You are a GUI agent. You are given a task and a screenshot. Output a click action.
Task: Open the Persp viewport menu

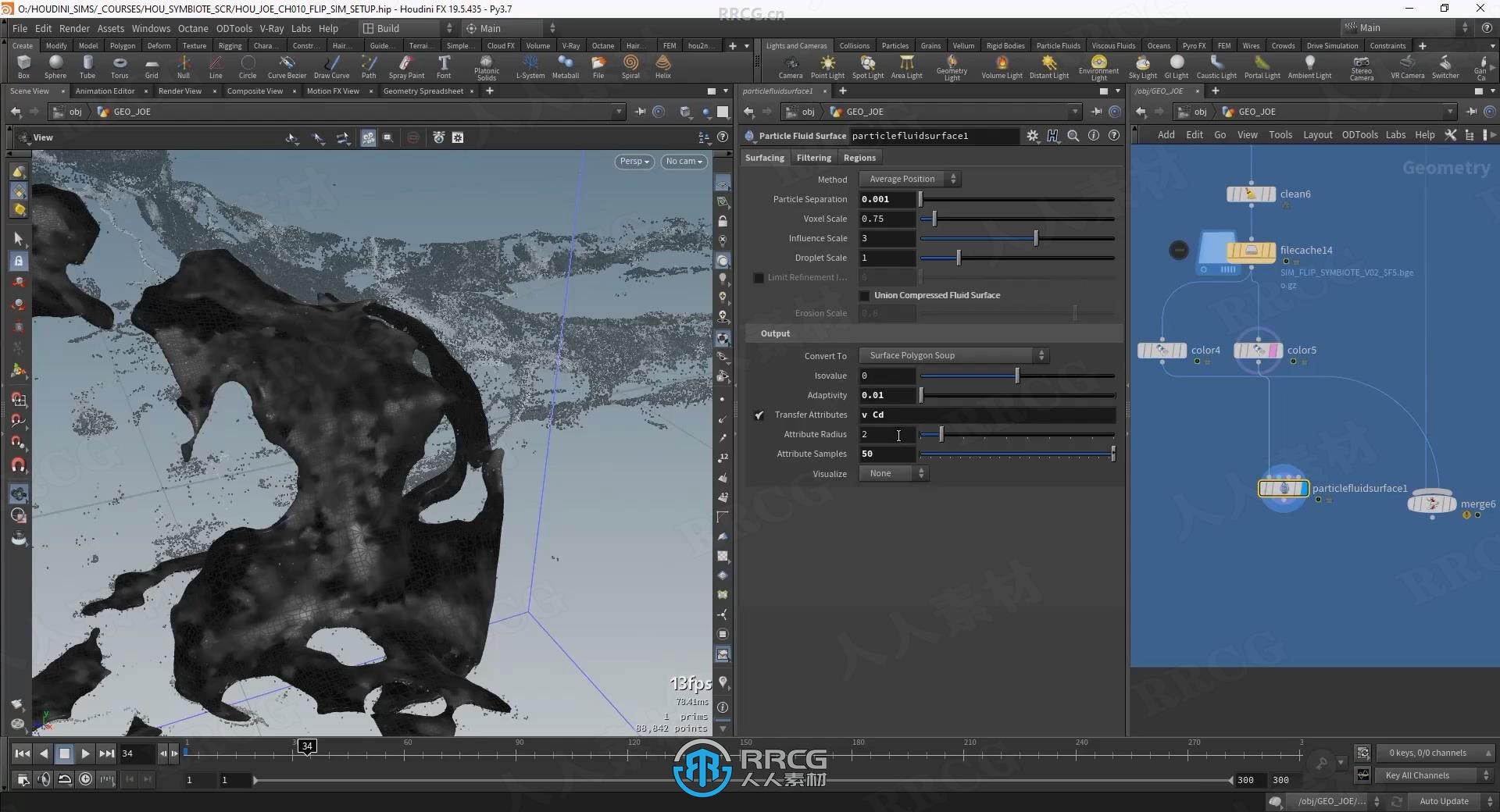tap(634, 162)
